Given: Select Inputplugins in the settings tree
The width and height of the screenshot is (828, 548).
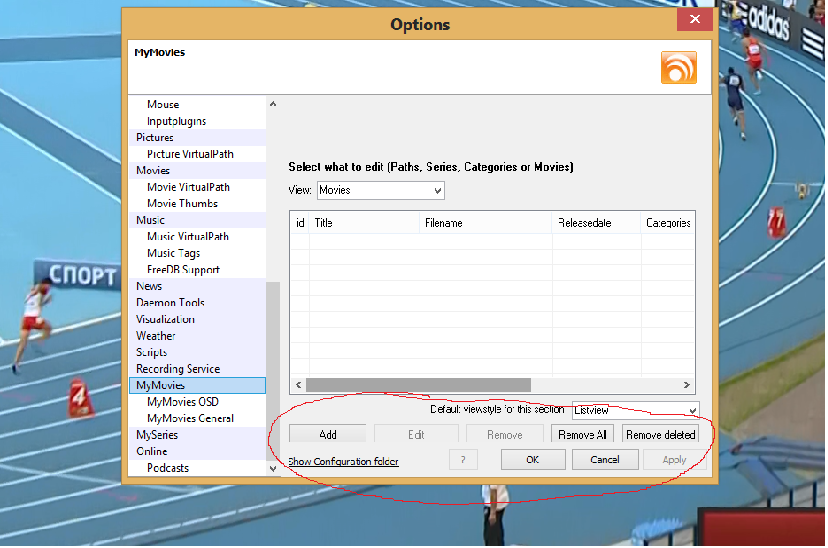Looking at the screenshot, I should (x=176, y=121).
